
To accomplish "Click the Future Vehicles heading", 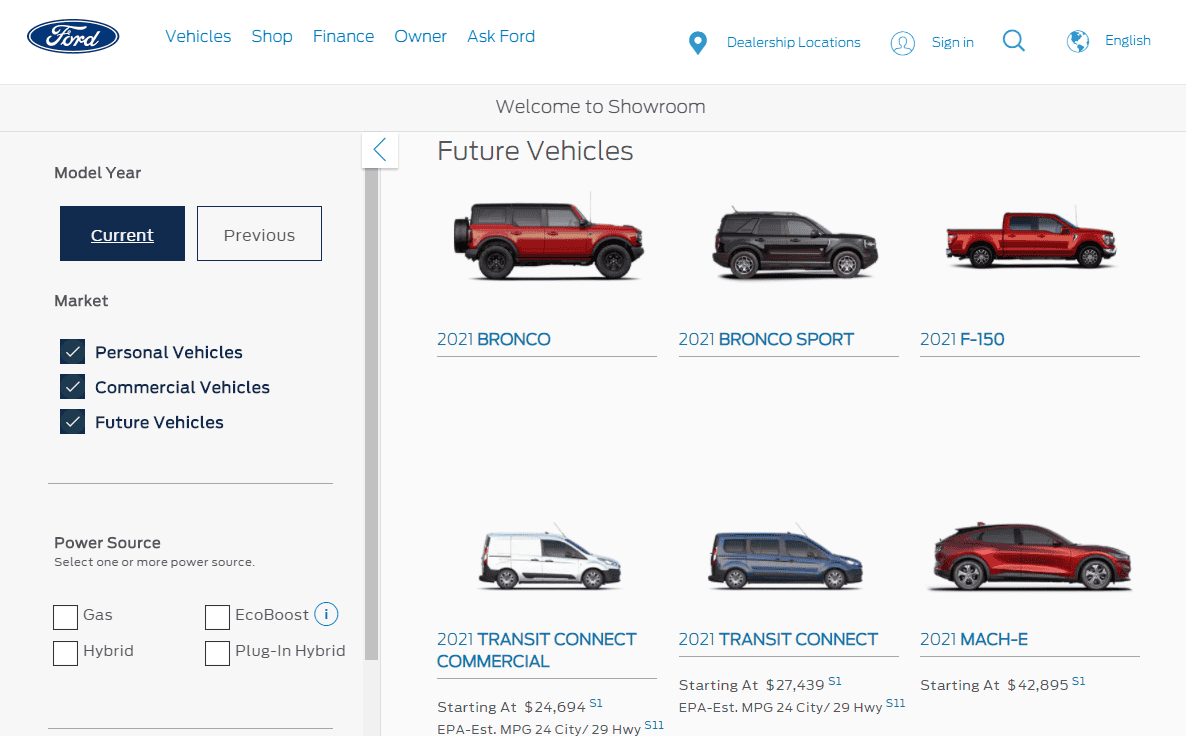I will pos(536,151).
